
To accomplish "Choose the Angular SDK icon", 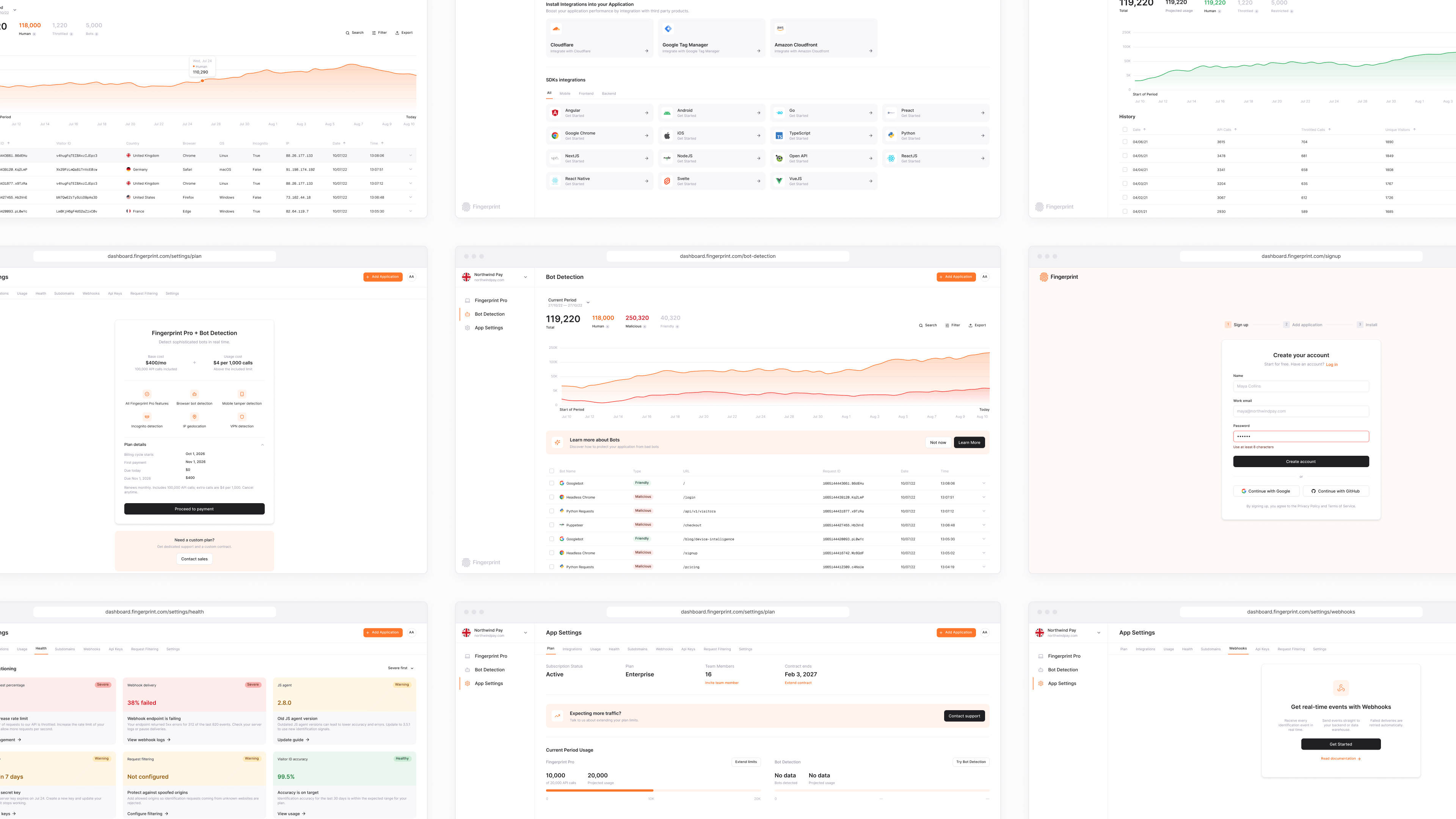I will tap(555, 113).
